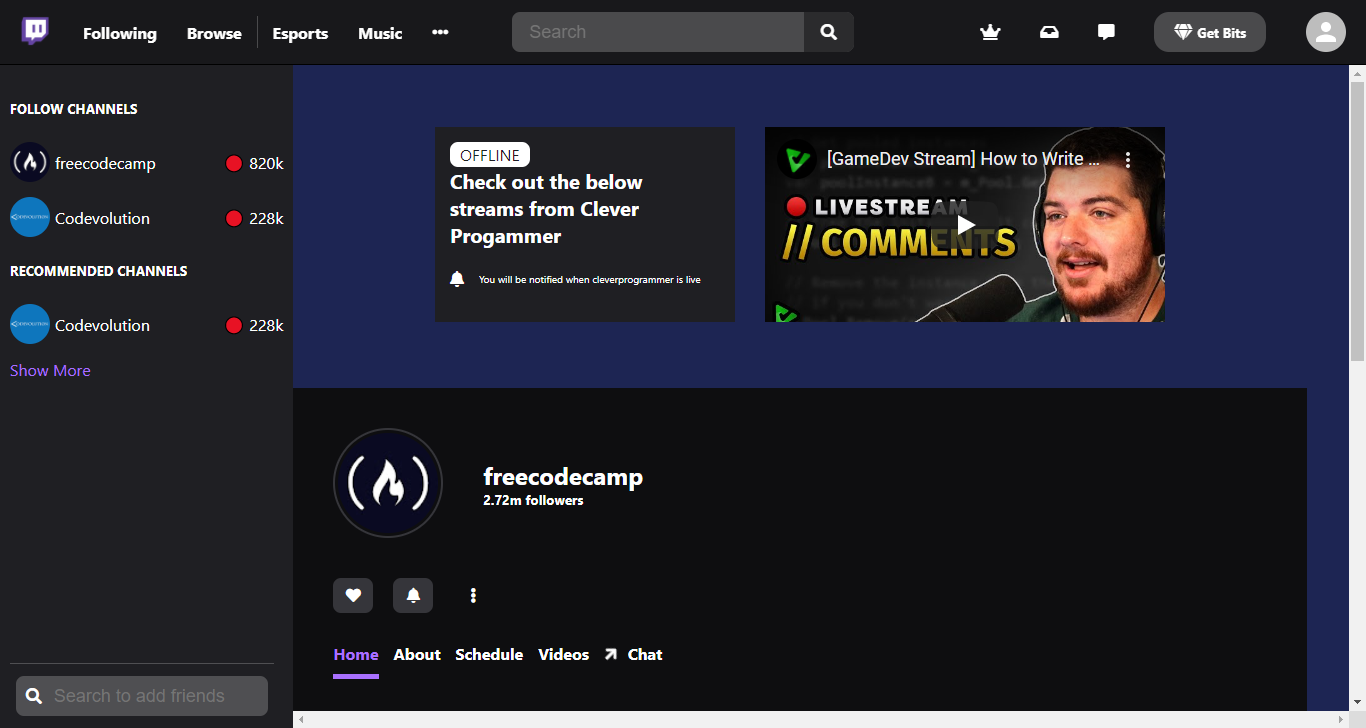Click the Get Bits button

1209,31
